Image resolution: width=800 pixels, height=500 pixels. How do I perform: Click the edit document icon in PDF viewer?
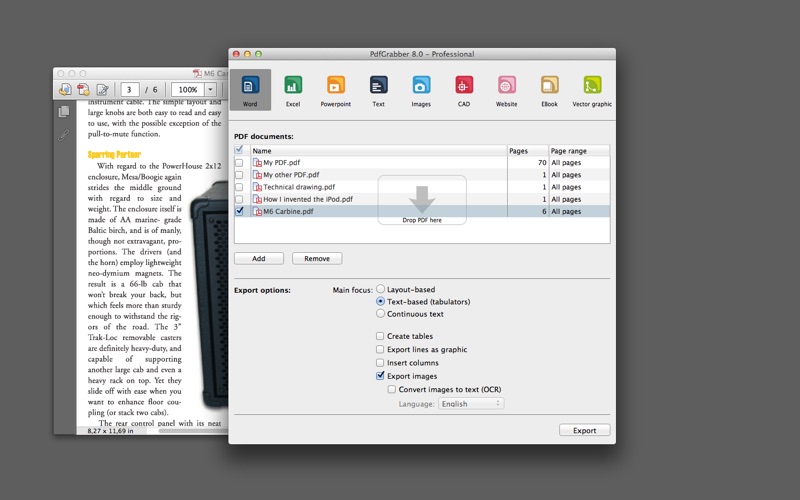pyautogui.click(x=102, y=90)
